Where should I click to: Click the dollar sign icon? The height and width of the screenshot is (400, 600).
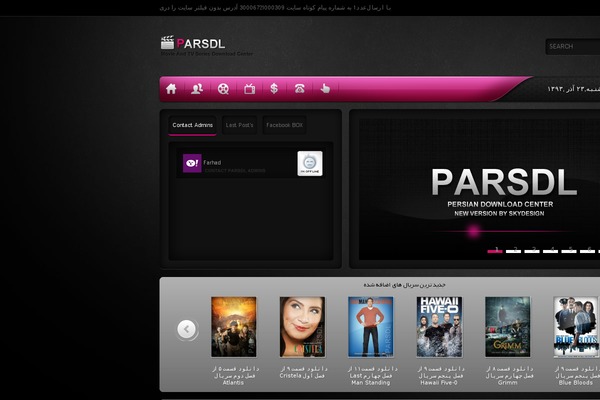pyautogui.click(x=274, y=89)
